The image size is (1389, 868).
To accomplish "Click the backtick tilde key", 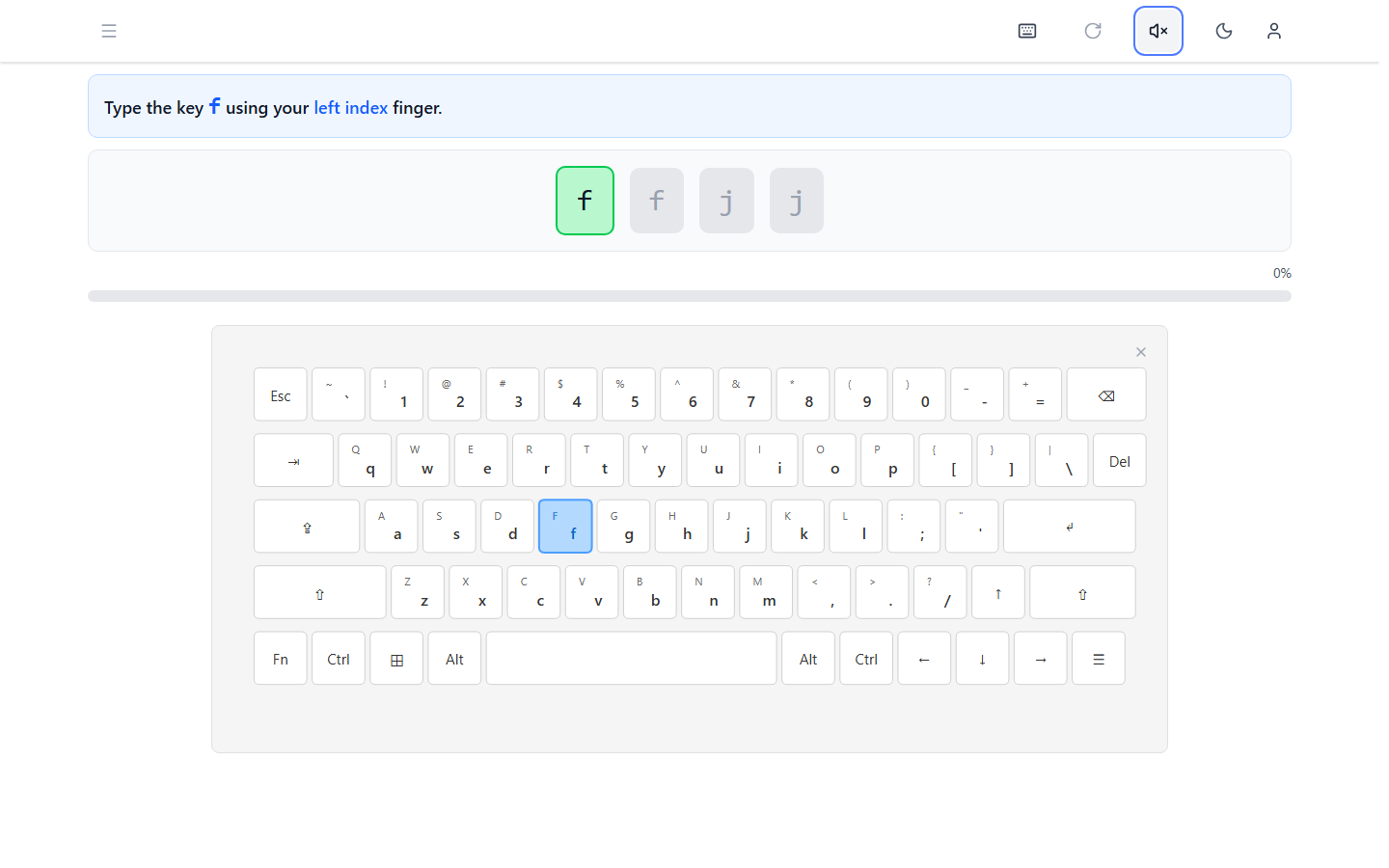I will [339, 394].
